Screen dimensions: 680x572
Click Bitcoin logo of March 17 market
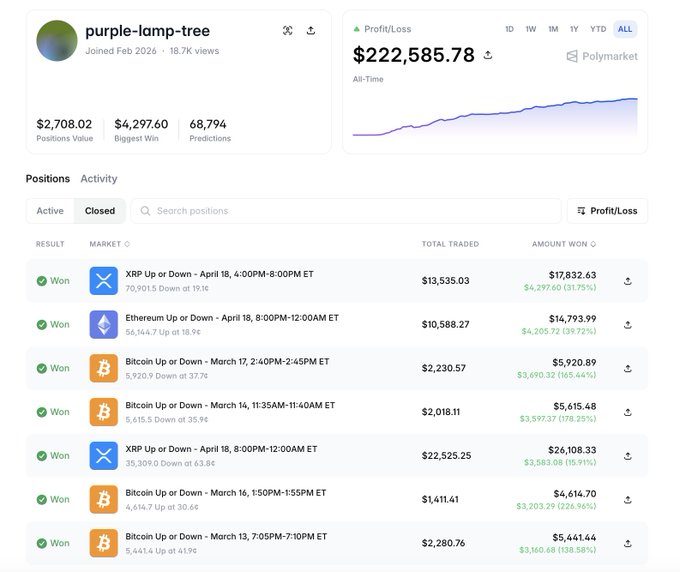(104, 368)
